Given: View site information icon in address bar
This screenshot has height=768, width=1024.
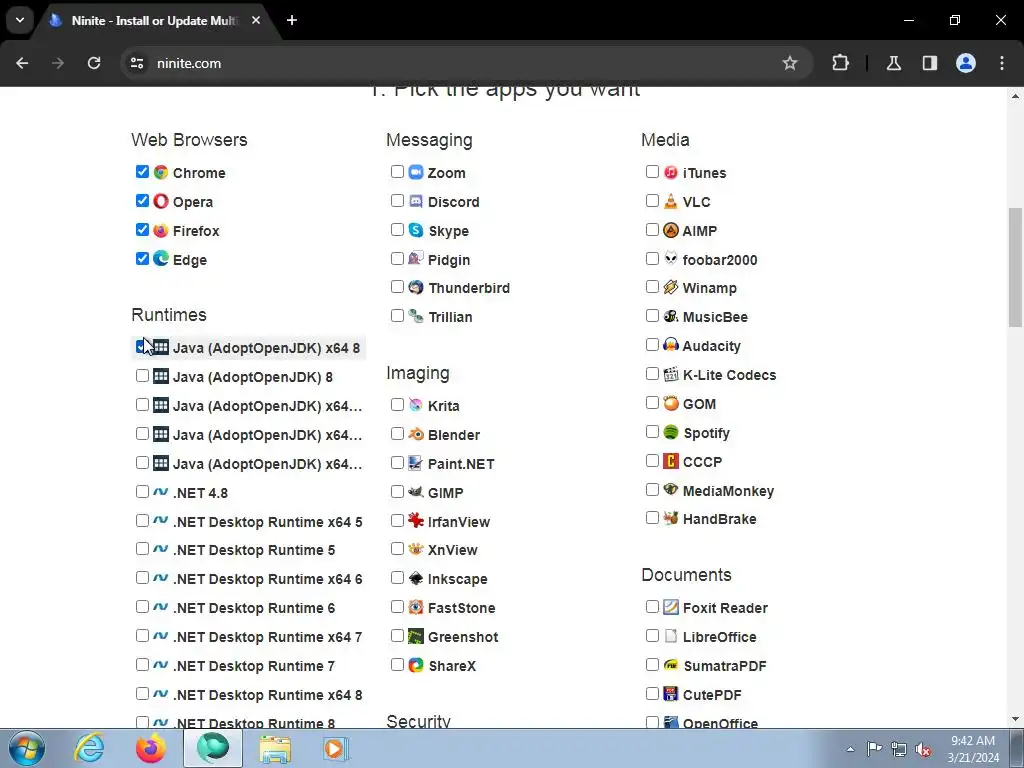Looking at the screenshot, I should [137, 63].
